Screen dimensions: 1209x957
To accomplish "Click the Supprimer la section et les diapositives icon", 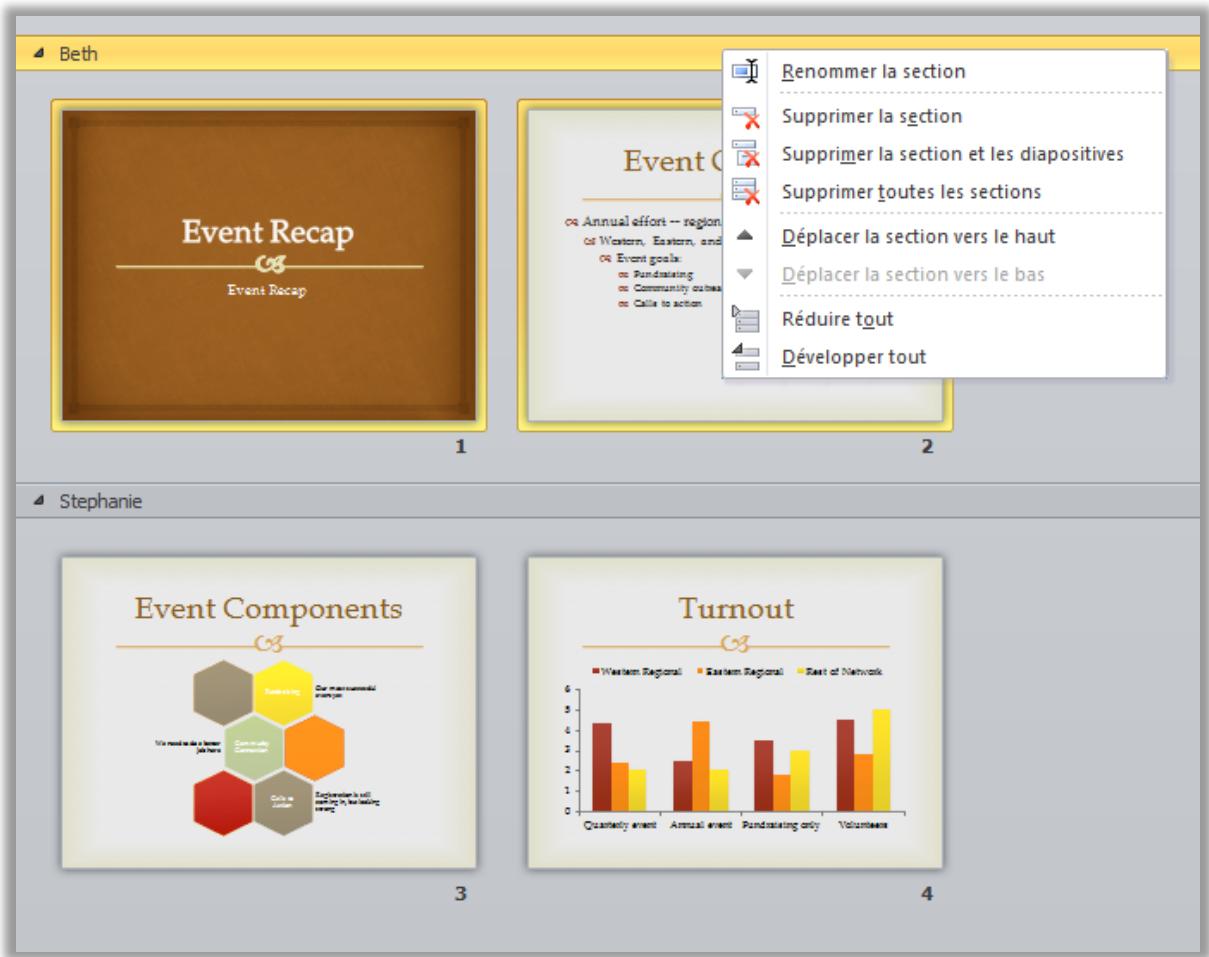I will [x=745, y=154].
